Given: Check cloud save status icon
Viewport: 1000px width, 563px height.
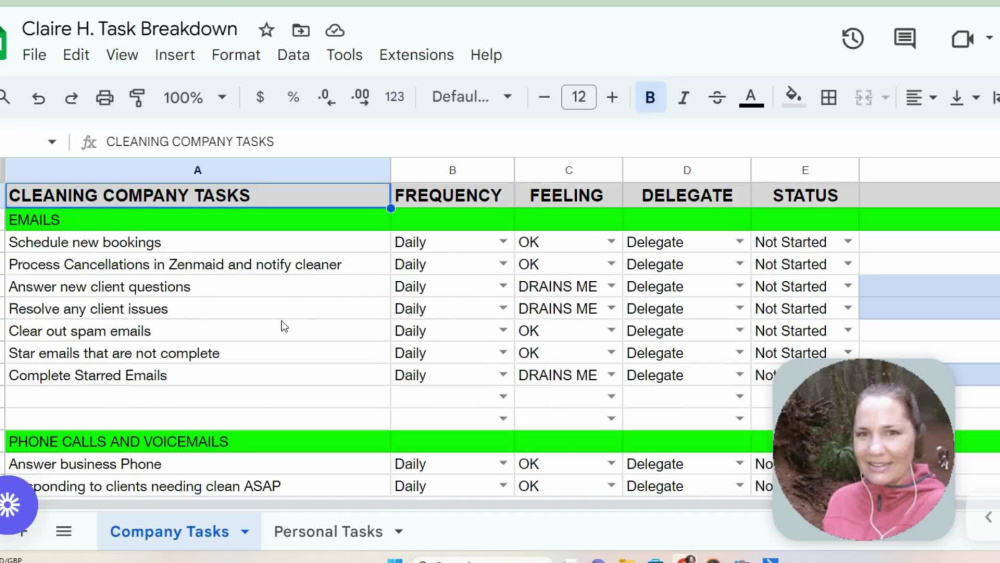Looking at the screenshot, I should (x=335, y=30).
